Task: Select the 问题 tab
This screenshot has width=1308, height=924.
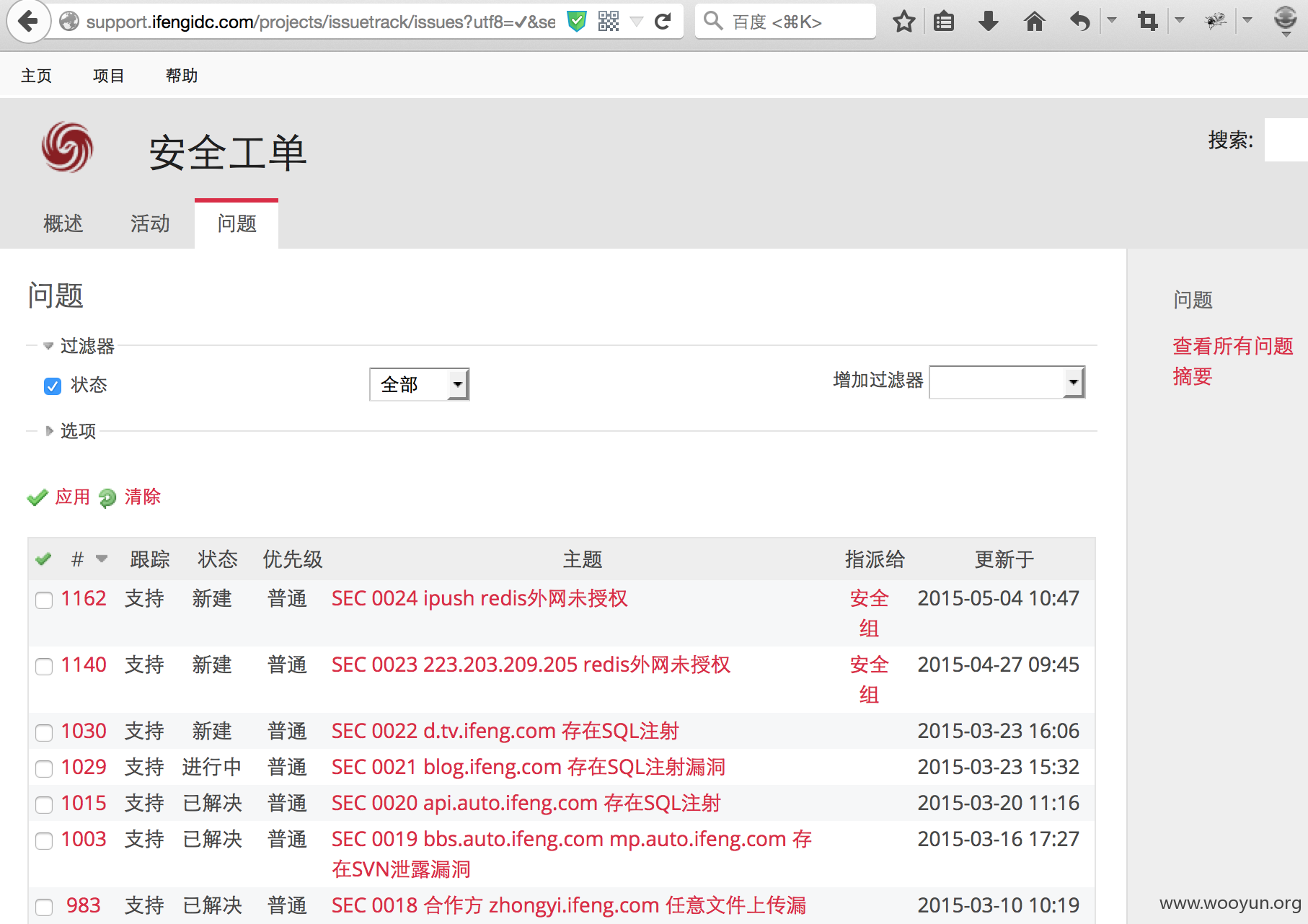Action: pyautogui.click(x=237, y=223)
